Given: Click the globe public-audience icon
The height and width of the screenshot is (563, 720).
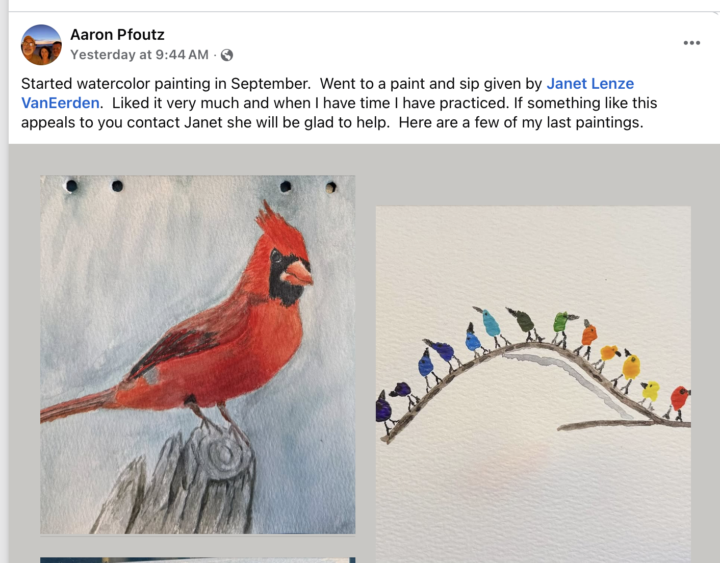Looking at the screenshot, I should pyautogui.click(x=227, y=55).
